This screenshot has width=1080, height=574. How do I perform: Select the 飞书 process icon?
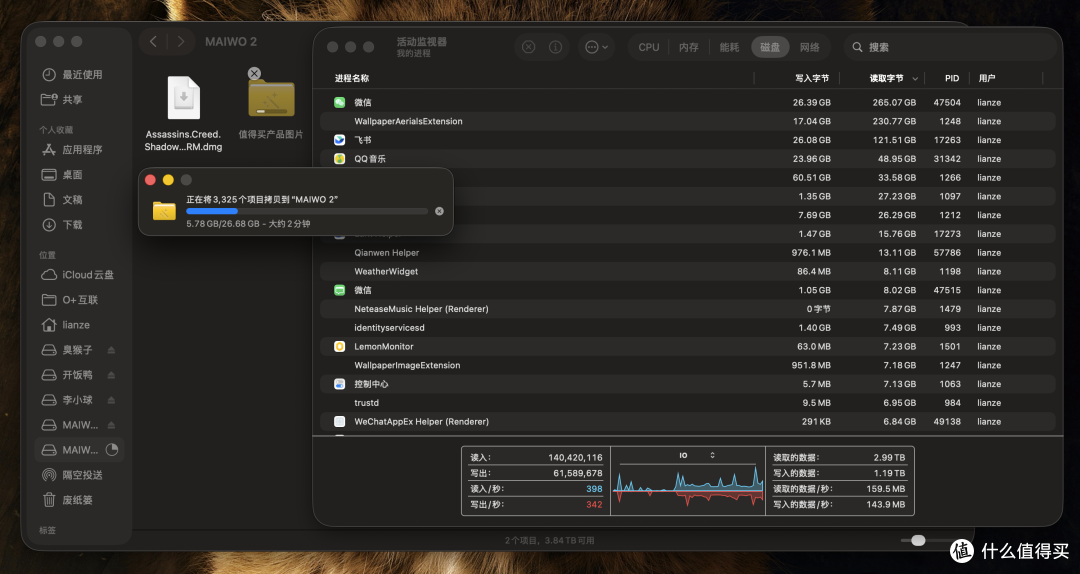coord(340,140)
